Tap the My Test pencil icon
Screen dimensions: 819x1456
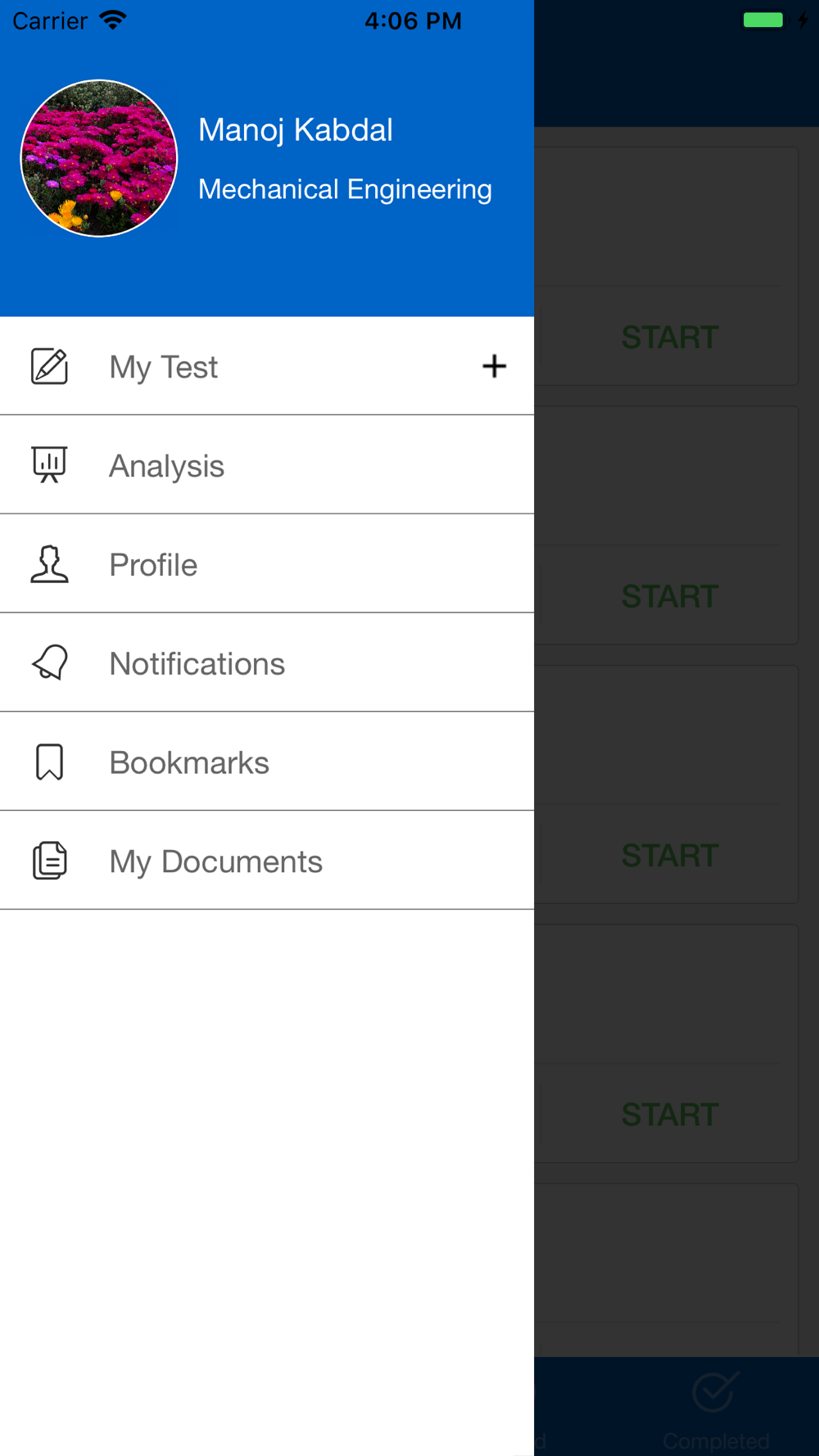click(49, 366)
